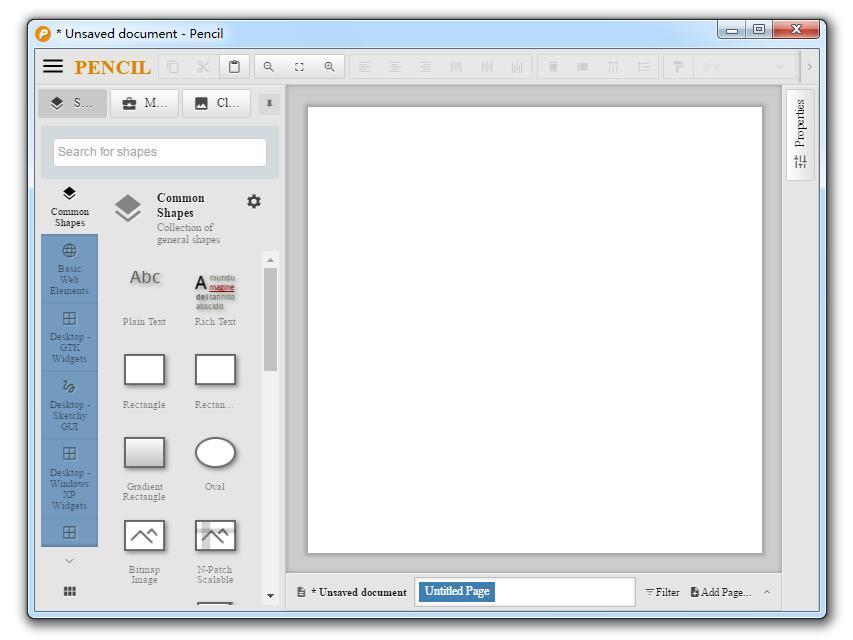The width and height of the screenshot is (853, 640).
Task: Click the make same height icon
Action: (x=583, y=67)
